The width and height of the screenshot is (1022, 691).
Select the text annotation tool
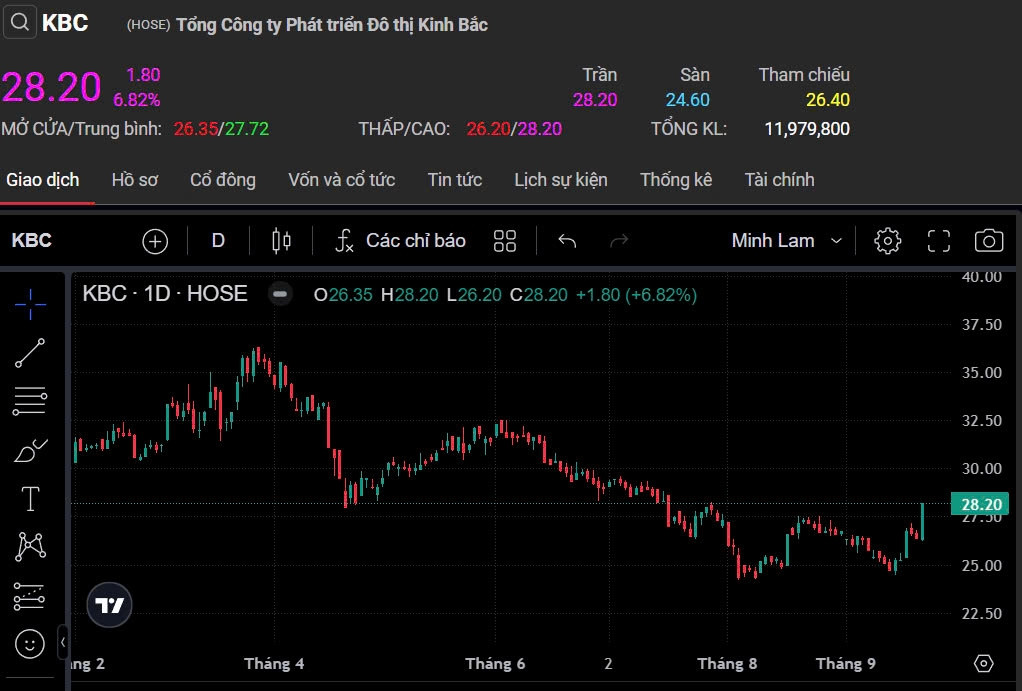click(30, 499)
